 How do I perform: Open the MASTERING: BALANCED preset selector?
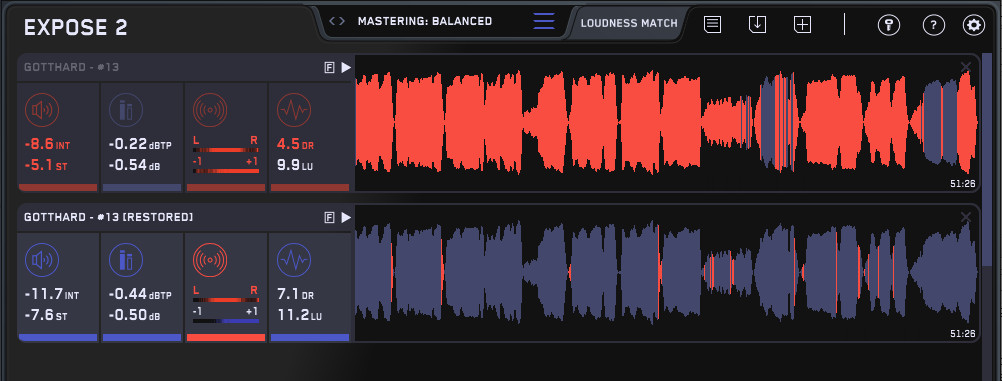pos(425,21)
